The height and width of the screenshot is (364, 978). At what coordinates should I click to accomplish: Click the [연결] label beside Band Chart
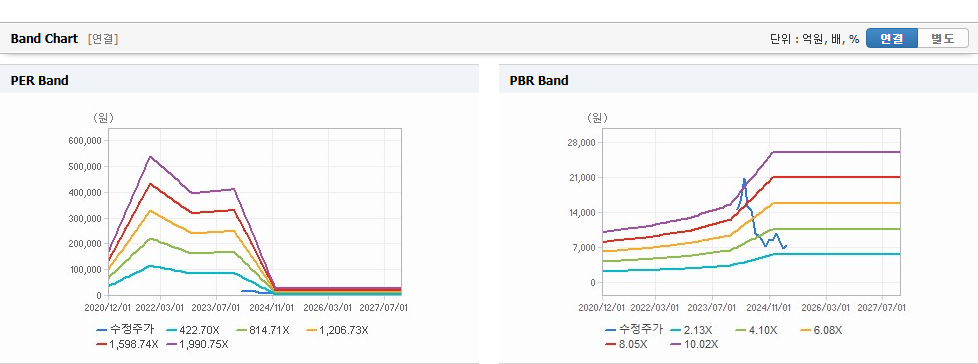pos(103,39)
